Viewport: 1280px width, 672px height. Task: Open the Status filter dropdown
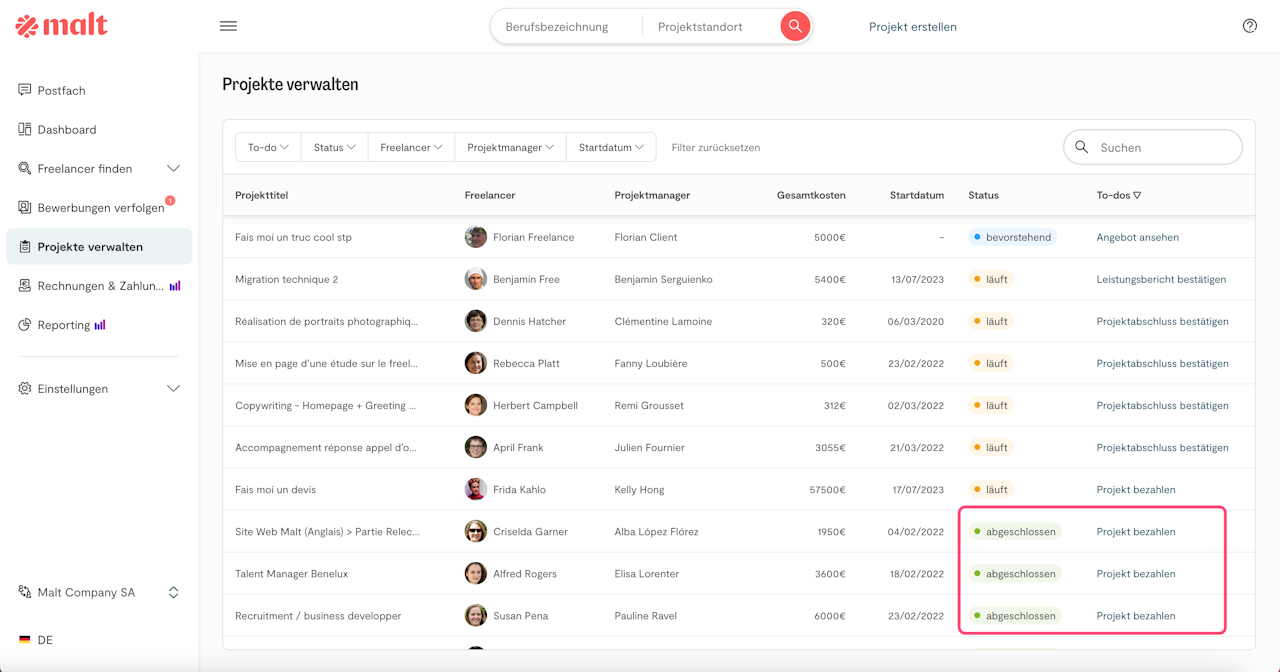(334, 147)
